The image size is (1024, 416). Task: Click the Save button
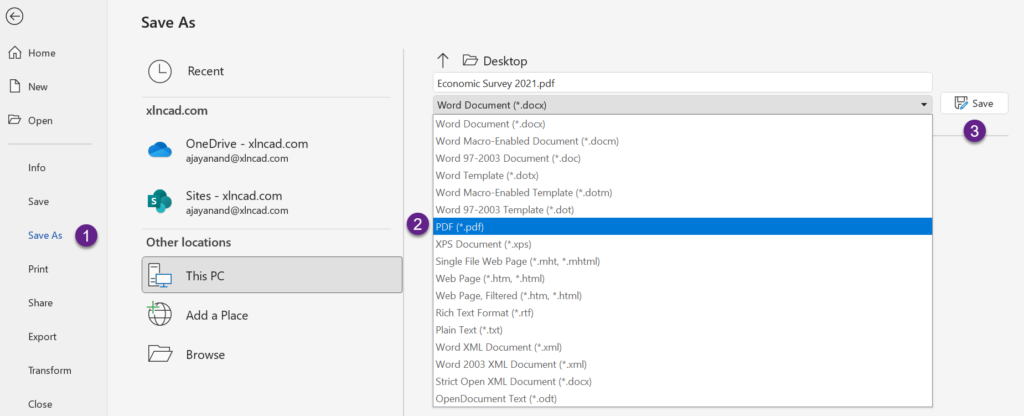[974, 103]
